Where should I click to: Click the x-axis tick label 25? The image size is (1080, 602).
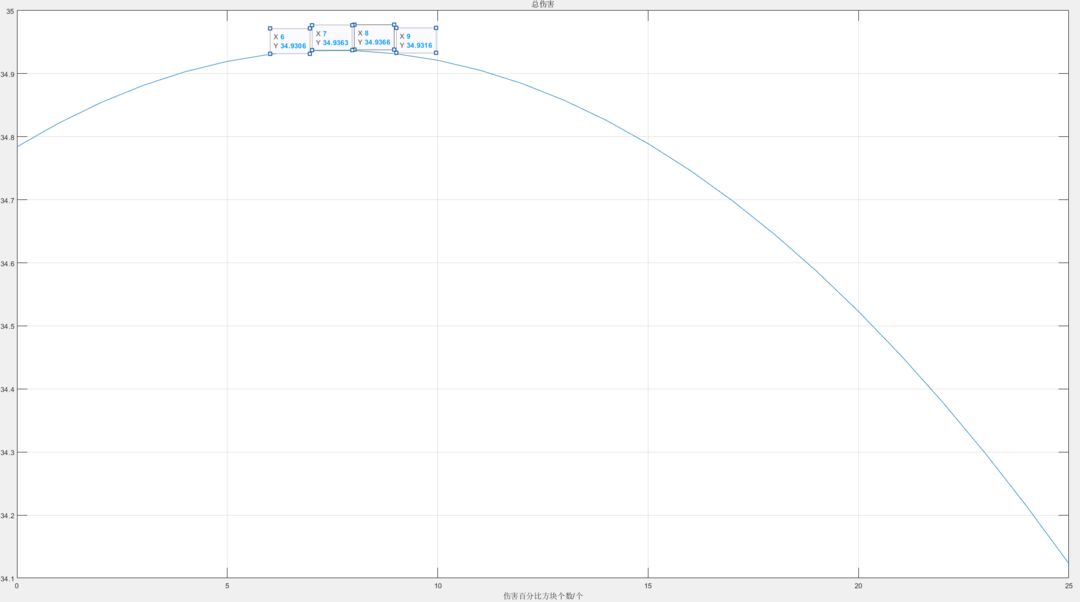[1068, 586]
